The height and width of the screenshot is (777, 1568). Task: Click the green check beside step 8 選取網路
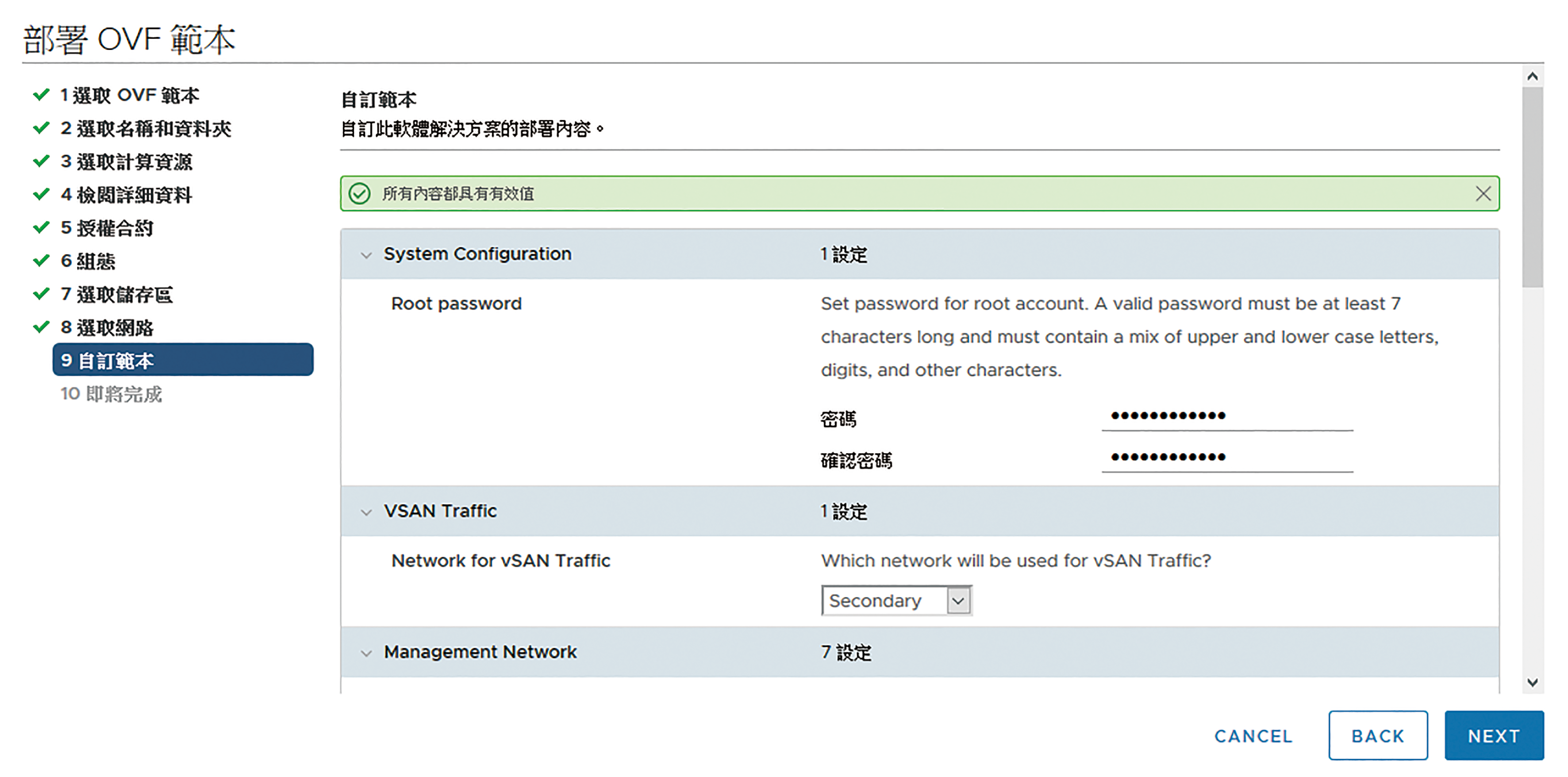pyautogui.click(x=41, y=327)
